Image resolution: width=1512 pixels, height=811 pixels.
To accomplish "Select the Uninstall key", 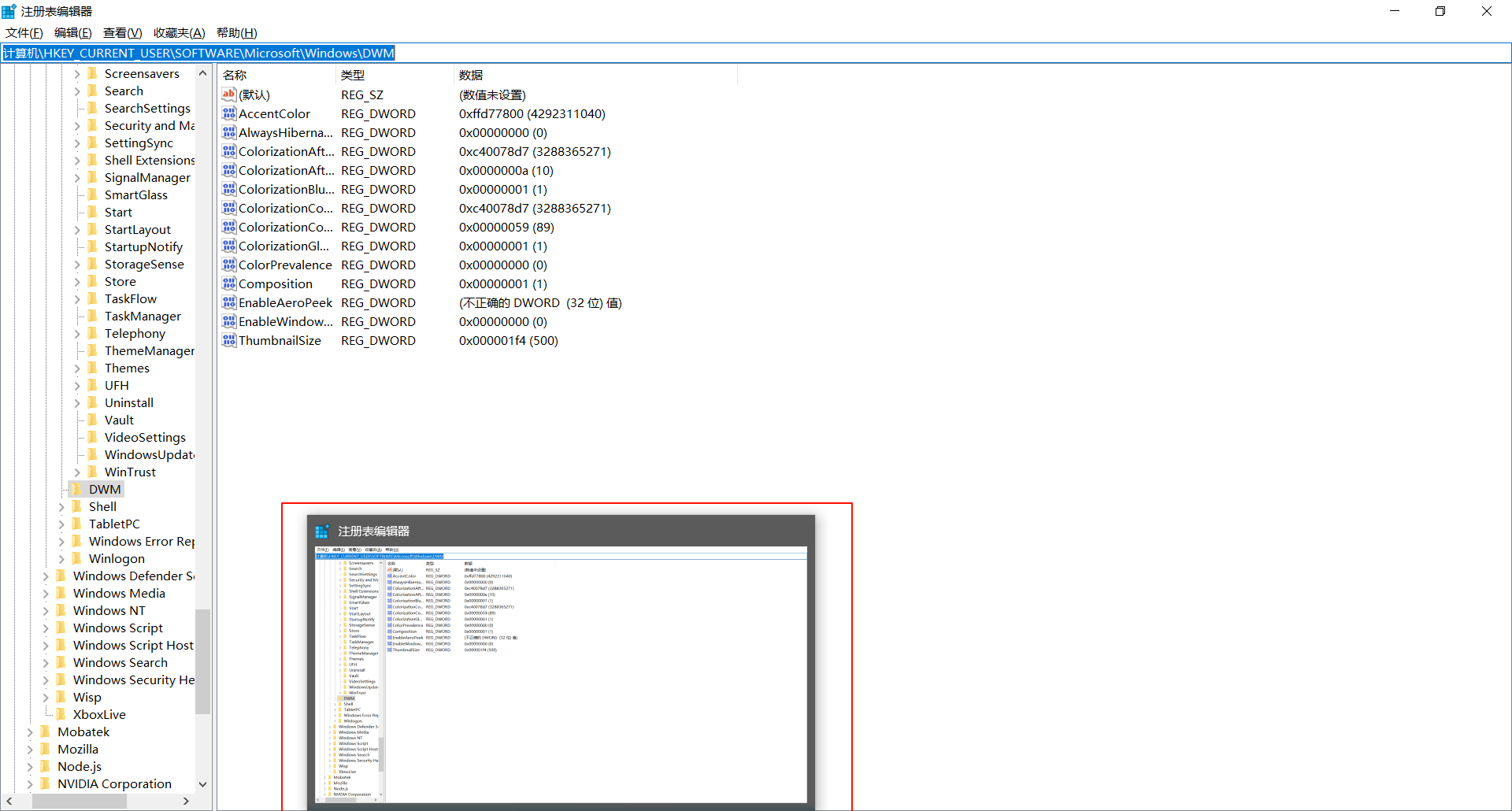I will (129, 402).
